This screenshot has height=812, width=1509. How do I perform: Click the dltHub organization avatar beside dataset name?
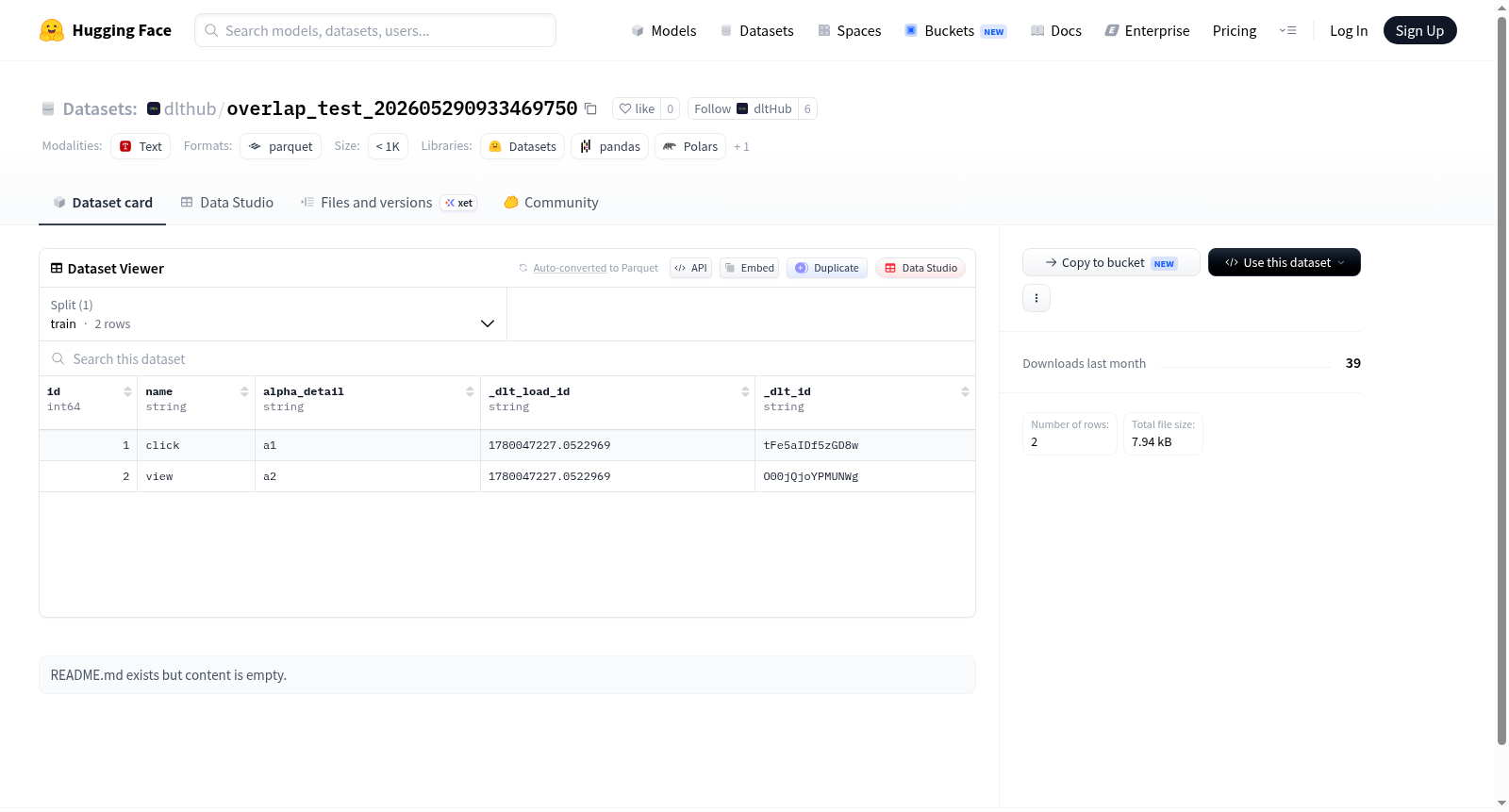[154, 108]
